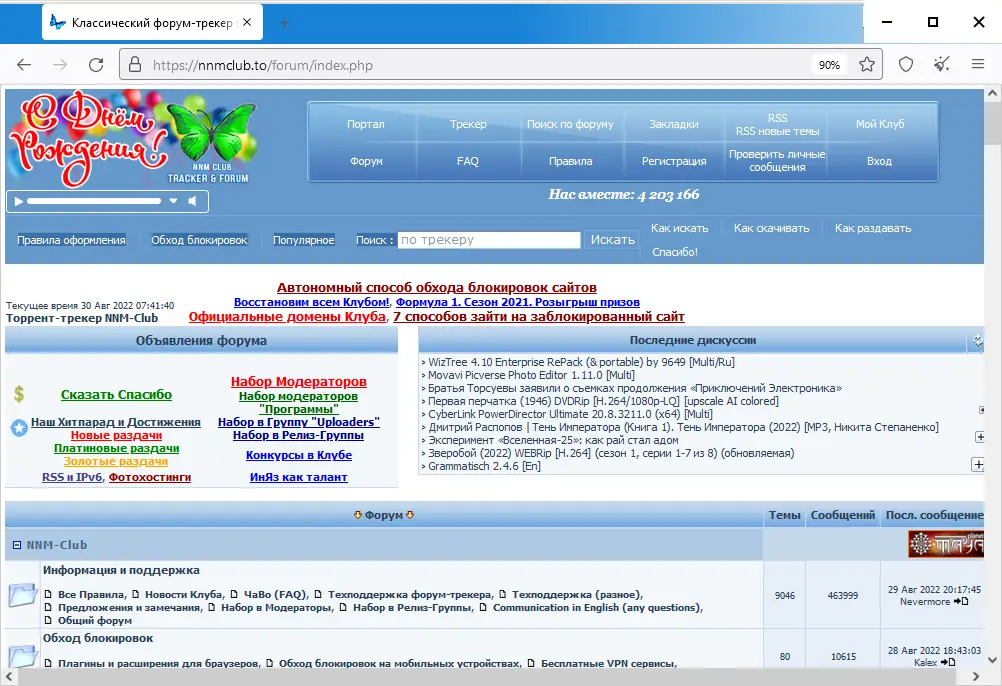Screen dimensions: 1002x686
Task: Open the Популярное link
Action: (x=304, y=240)
